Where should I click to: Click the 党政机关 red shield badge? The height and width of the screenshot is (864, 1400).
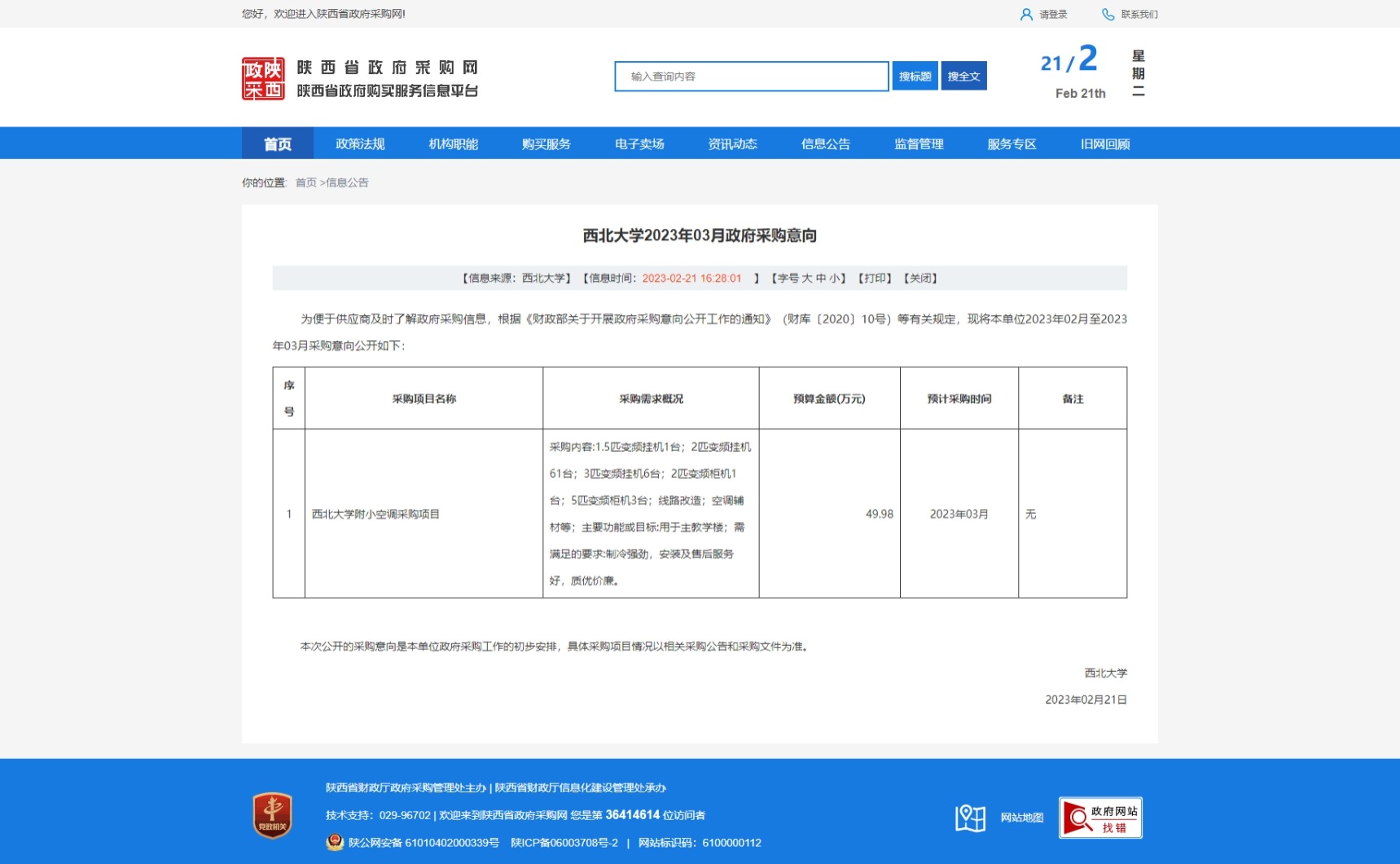point(273,815)
